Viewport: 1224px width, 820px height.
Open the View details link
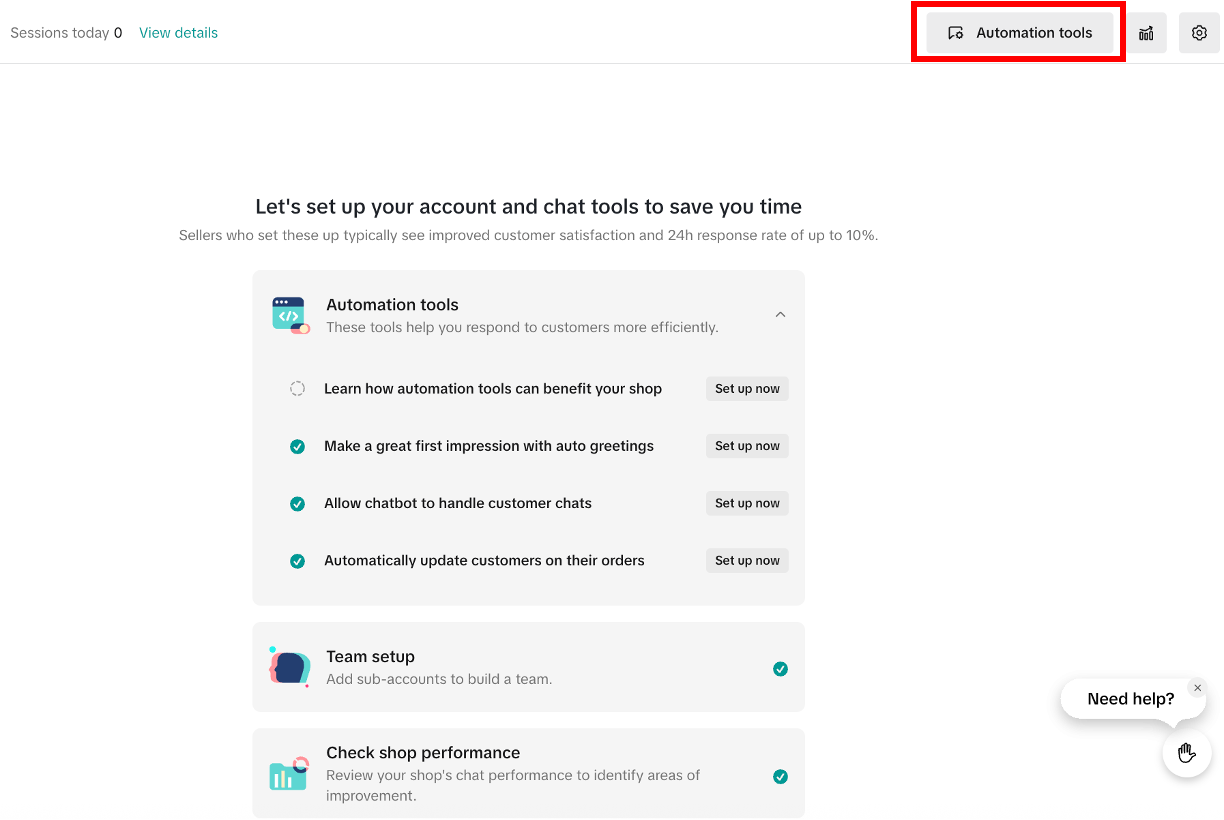(x=178, y=33)
